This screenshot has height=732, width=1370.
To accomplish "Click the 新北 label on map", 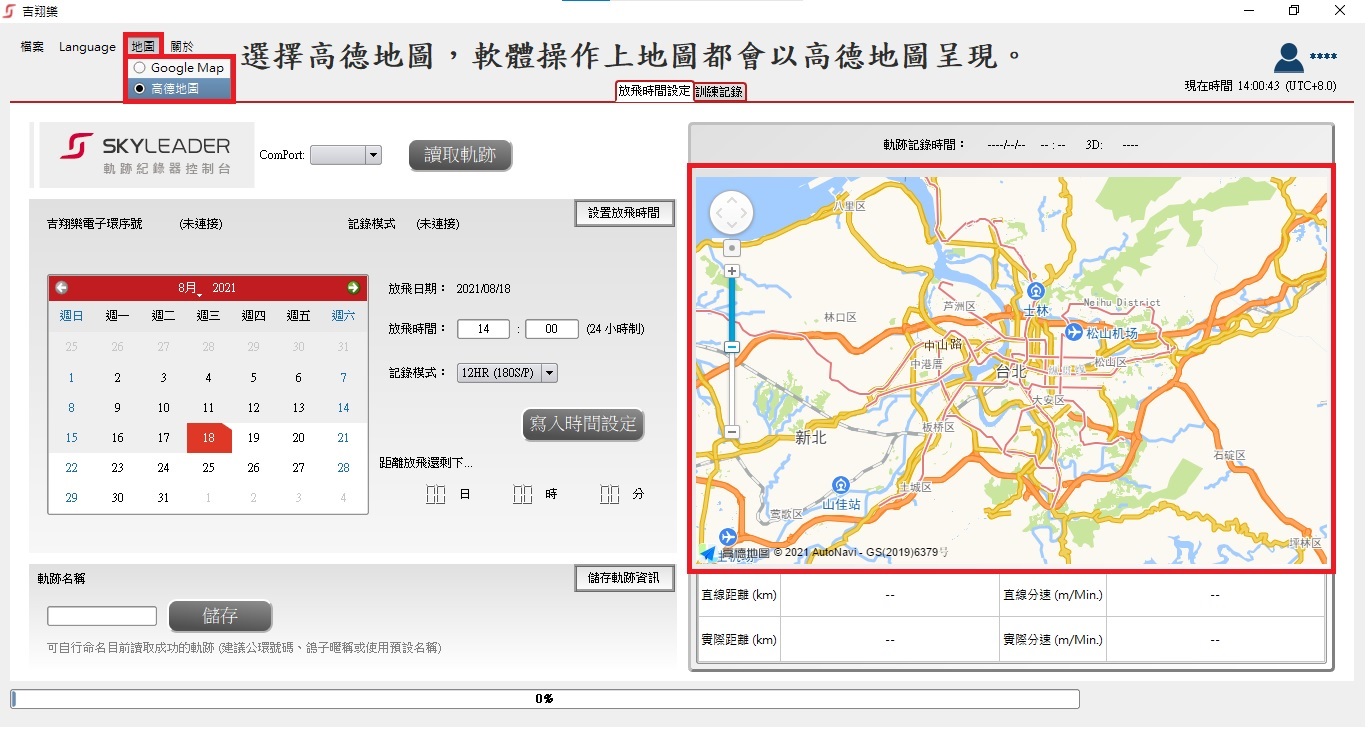I will tap(811, 437).
